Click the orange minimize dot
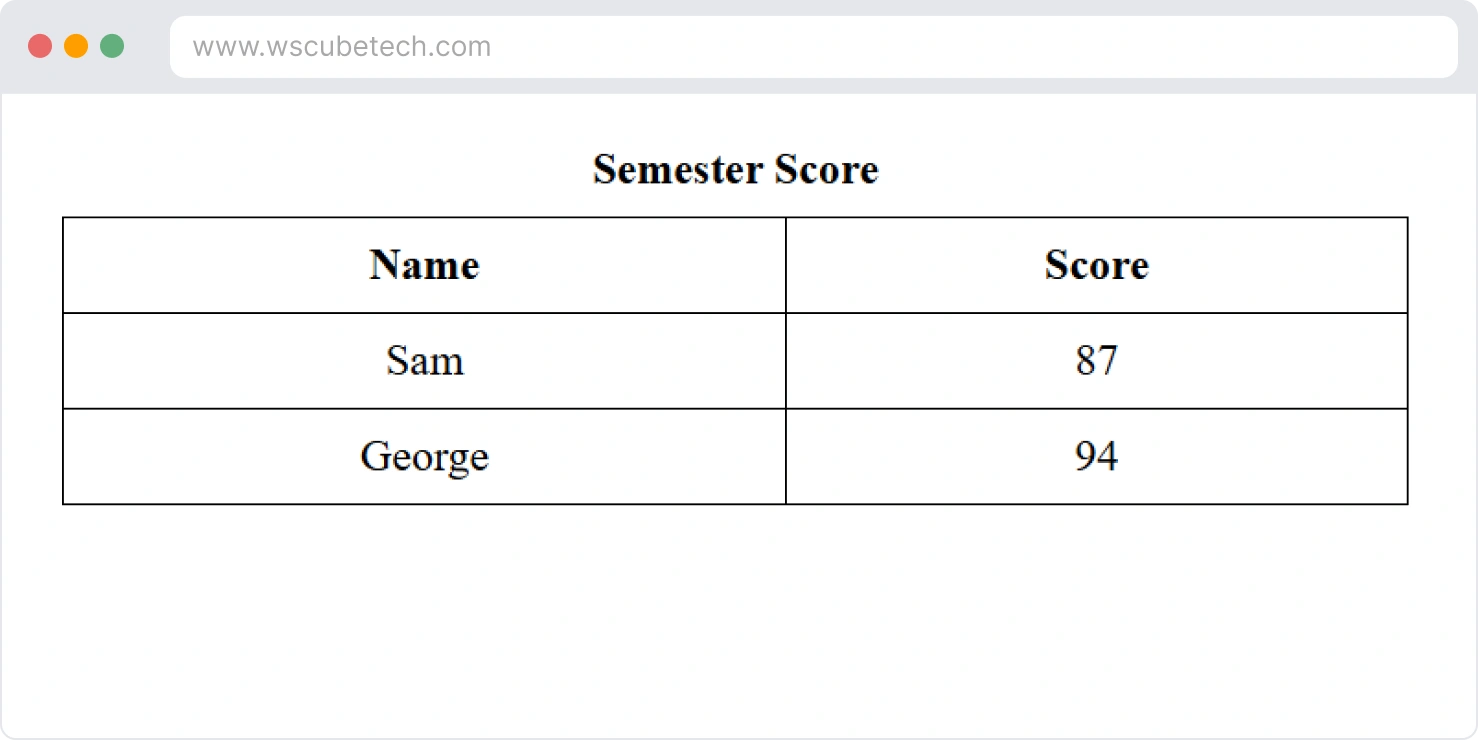This screenshot has height=740, width=1478. (76, 46)
